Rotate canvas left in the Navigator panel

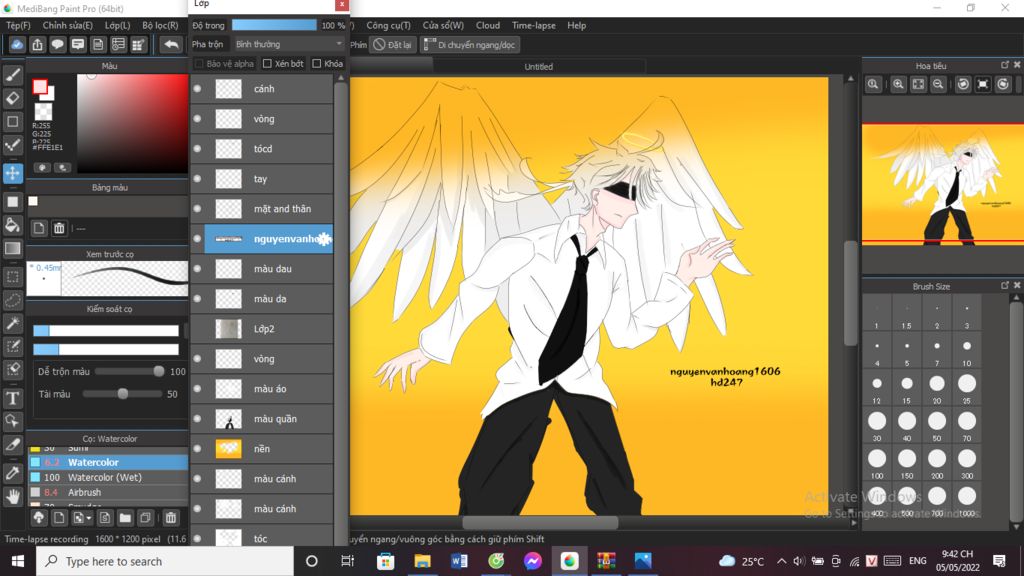pos(963,84)
